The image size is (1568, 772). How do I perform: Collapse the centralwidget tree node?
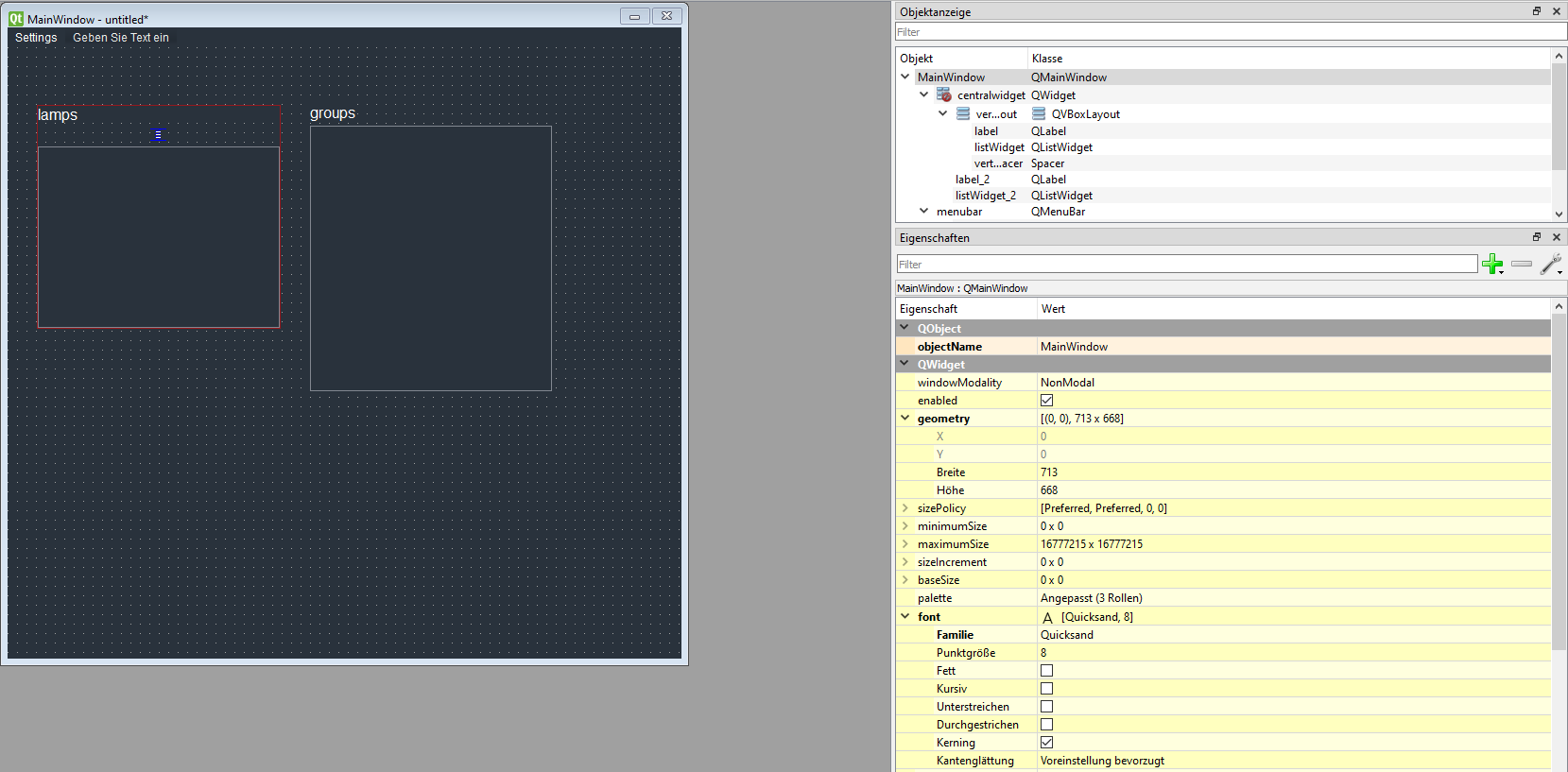click(x=924, y=94)
